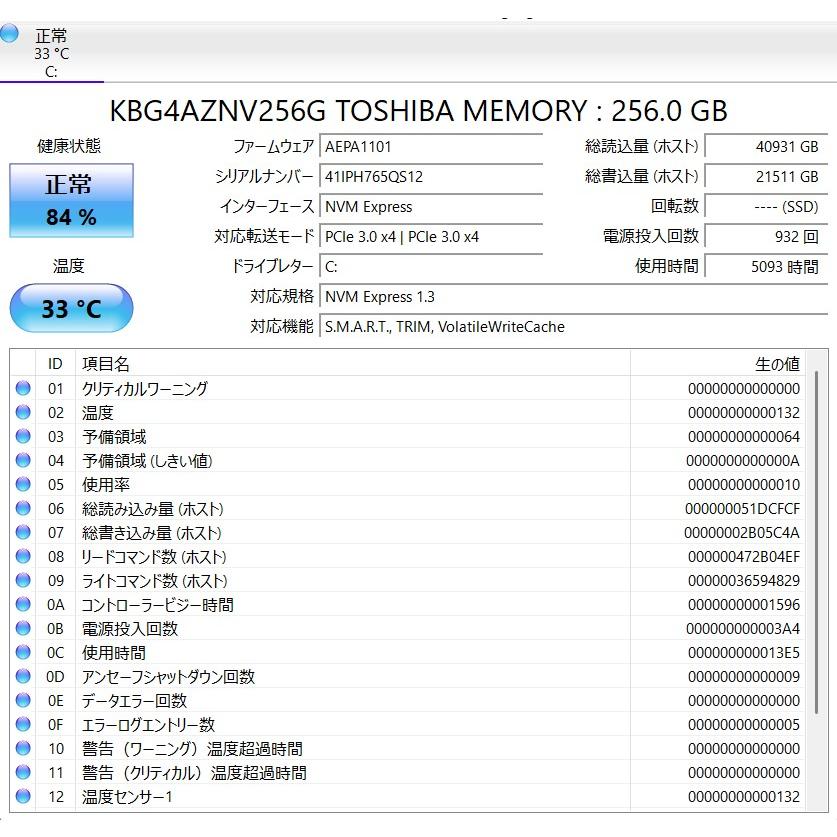Click the status orb for row 0E データエラー回数
This screenshot has height=837, width=837.
(23, 700)
